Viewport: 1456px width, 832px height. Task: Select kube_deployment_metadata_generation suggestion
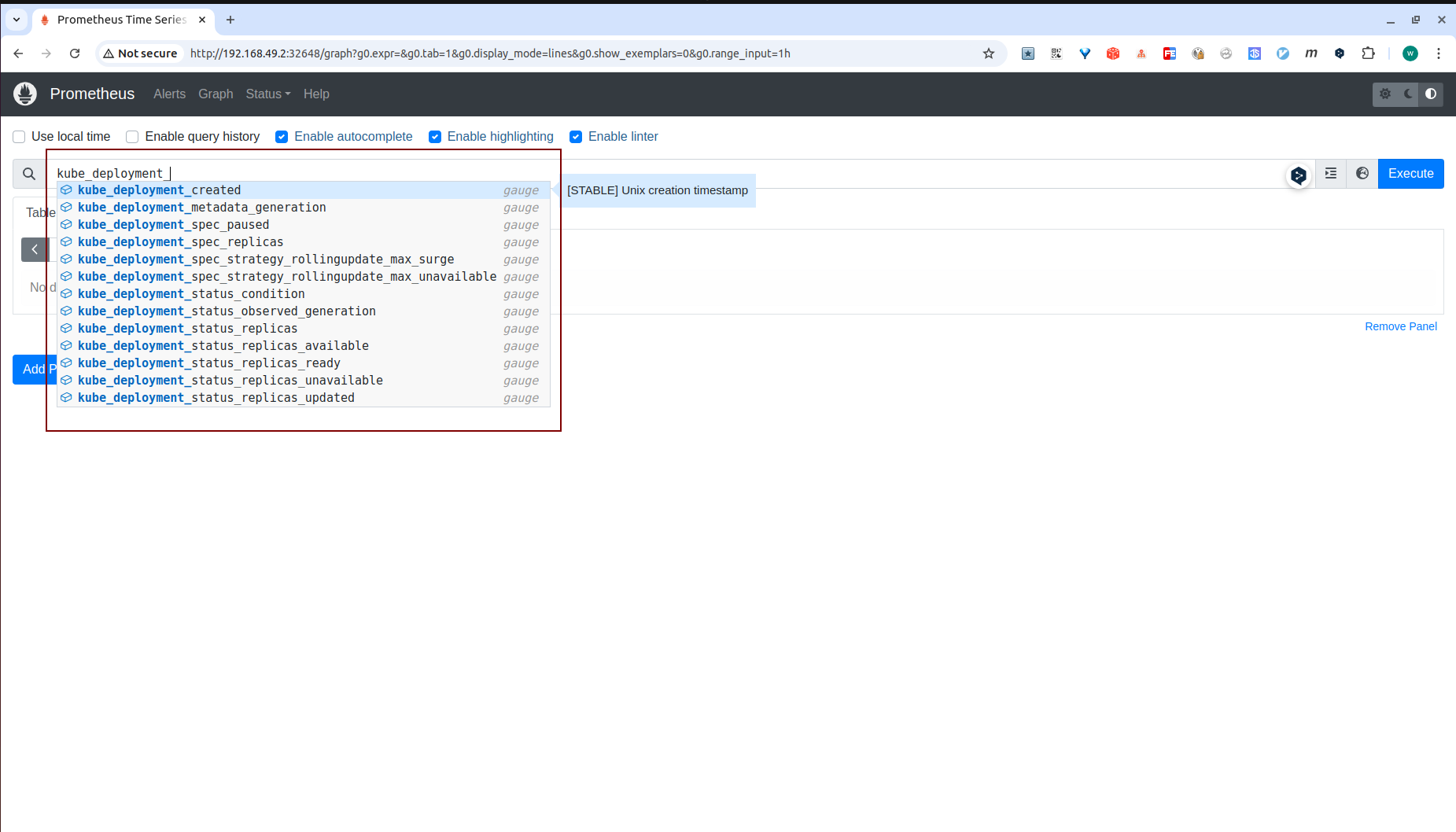pyautogui.click(x=304, y=208)
